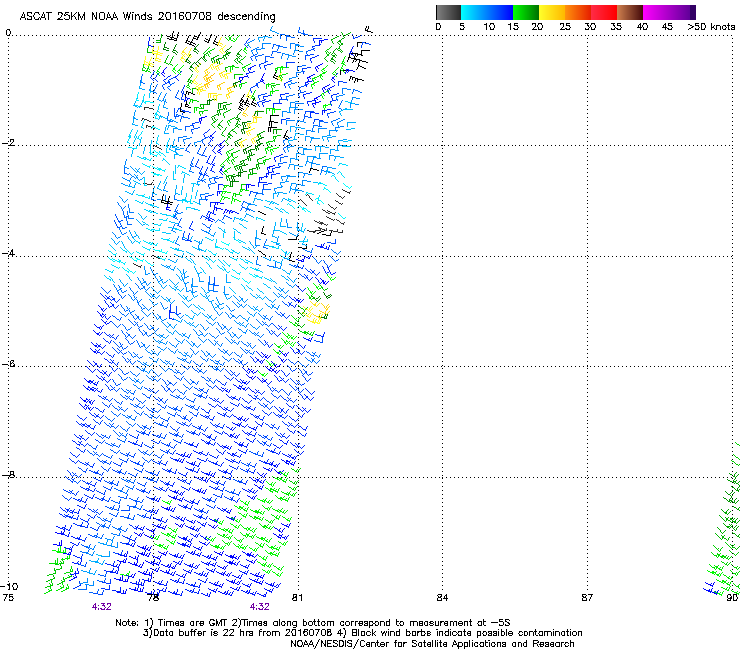The height and width of the screenshot is (650, 740).
Task: Click the brown 35-40 knots legend segment
Action: click(630, 12)
